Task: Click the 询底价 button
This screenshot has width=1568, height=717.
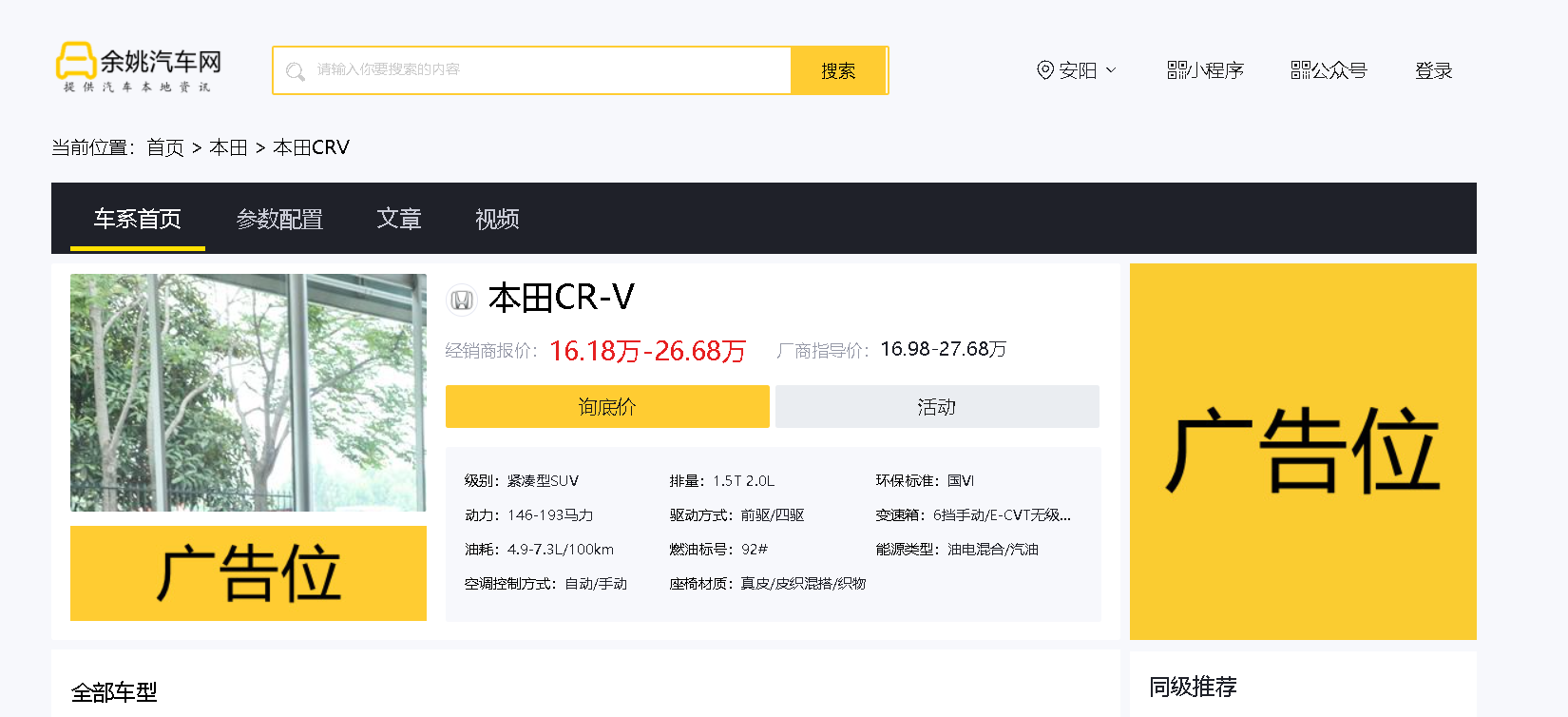Action: pyautogui.click(x=607, y=406)
